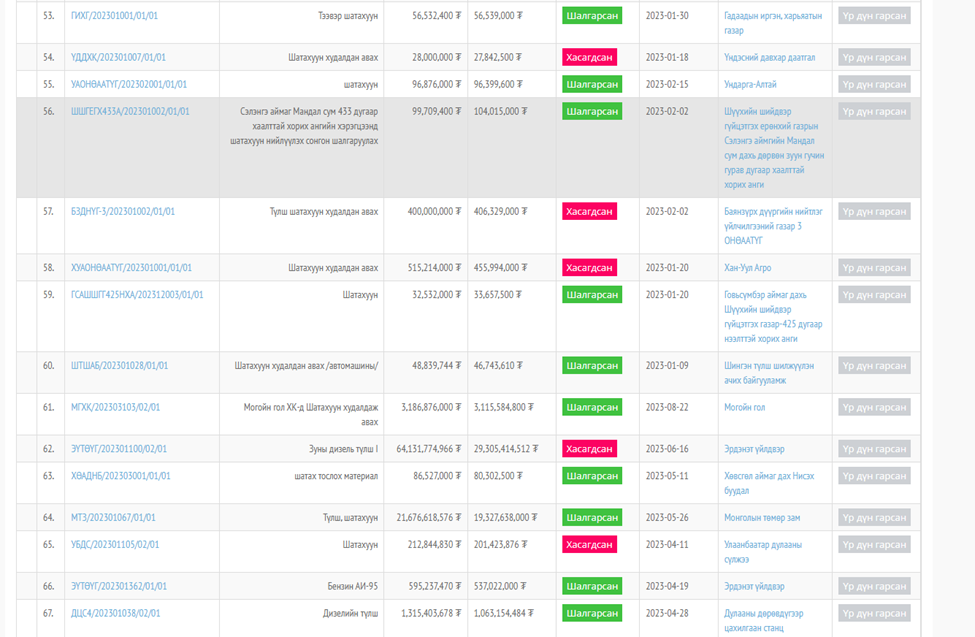
Task: Click Үр дүн гарсан button in row 55
Action: 874,84
